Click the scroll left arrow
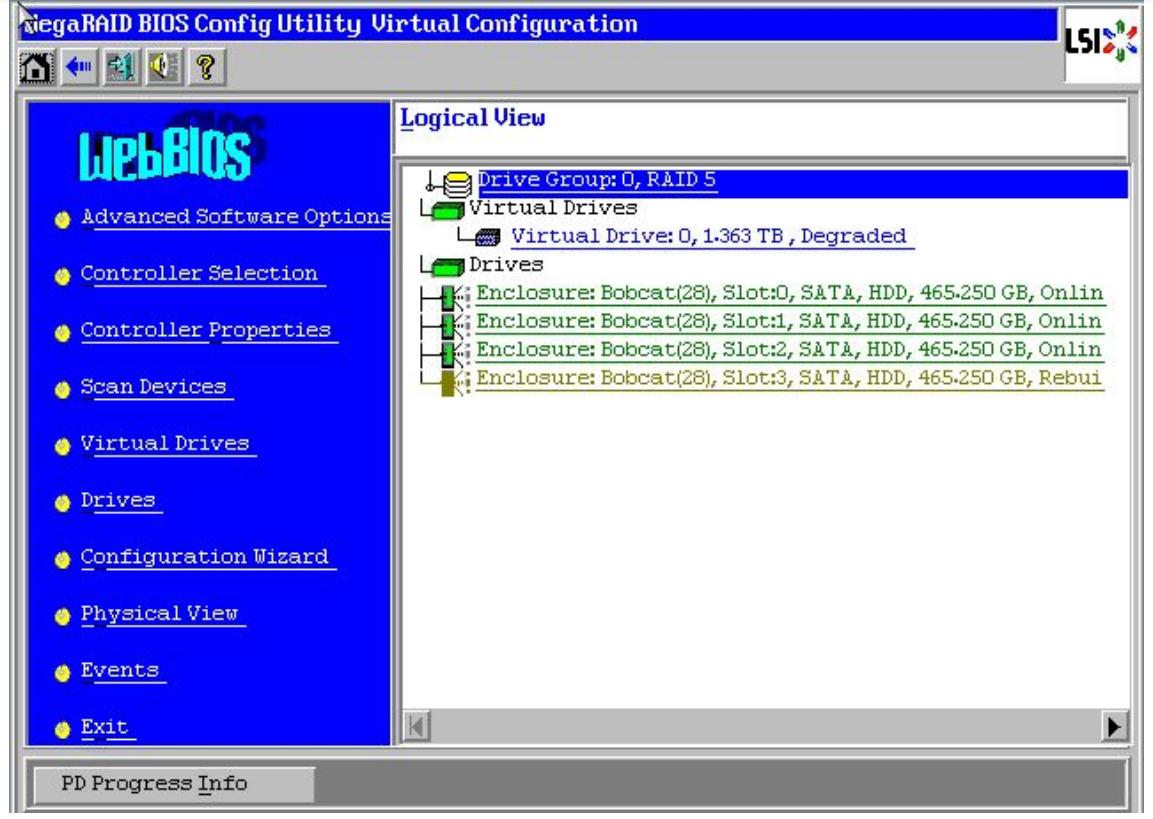 pyautogui.click(x=417, y=727)
